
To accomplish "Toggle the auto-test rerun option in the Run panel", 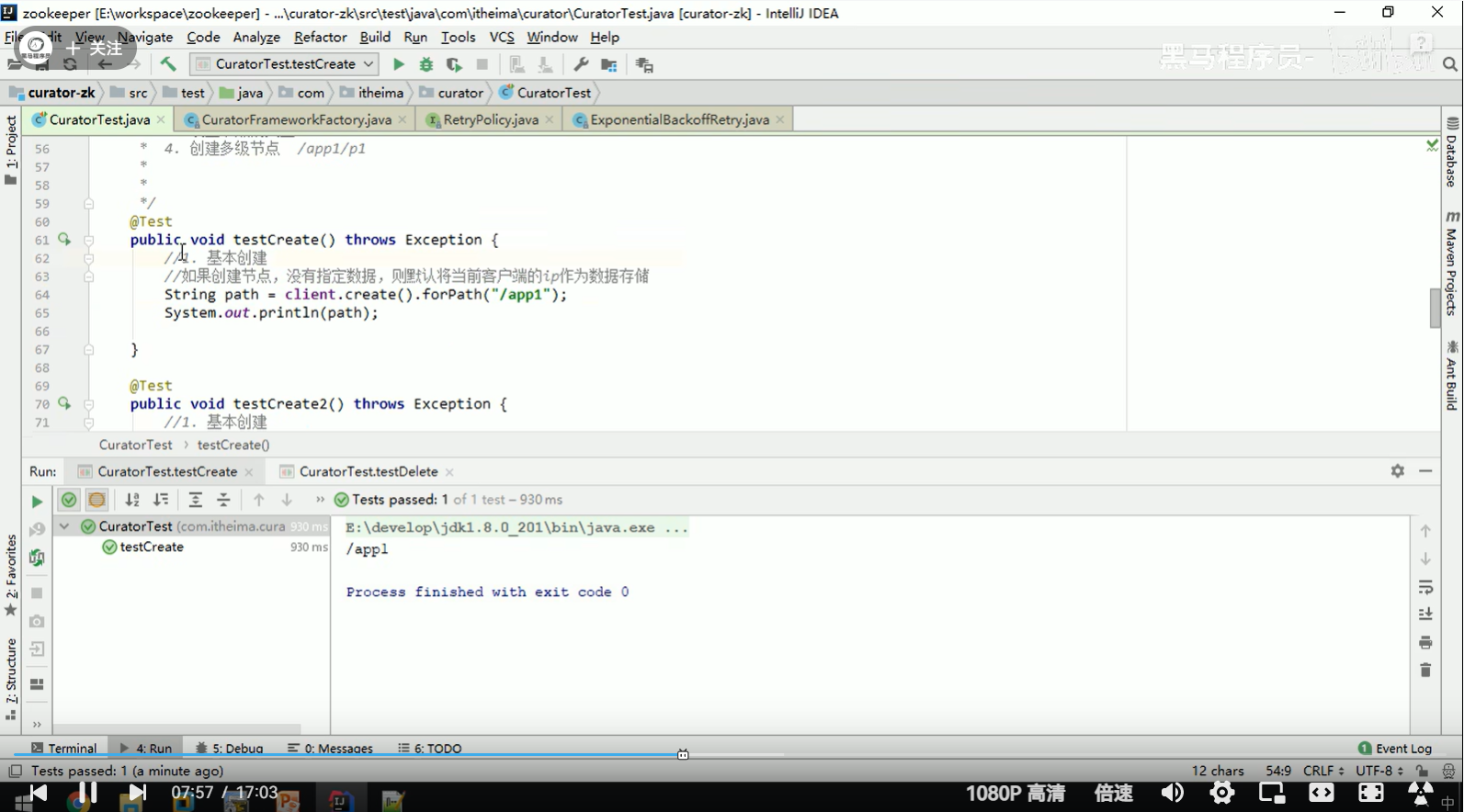I will (37, 558).
